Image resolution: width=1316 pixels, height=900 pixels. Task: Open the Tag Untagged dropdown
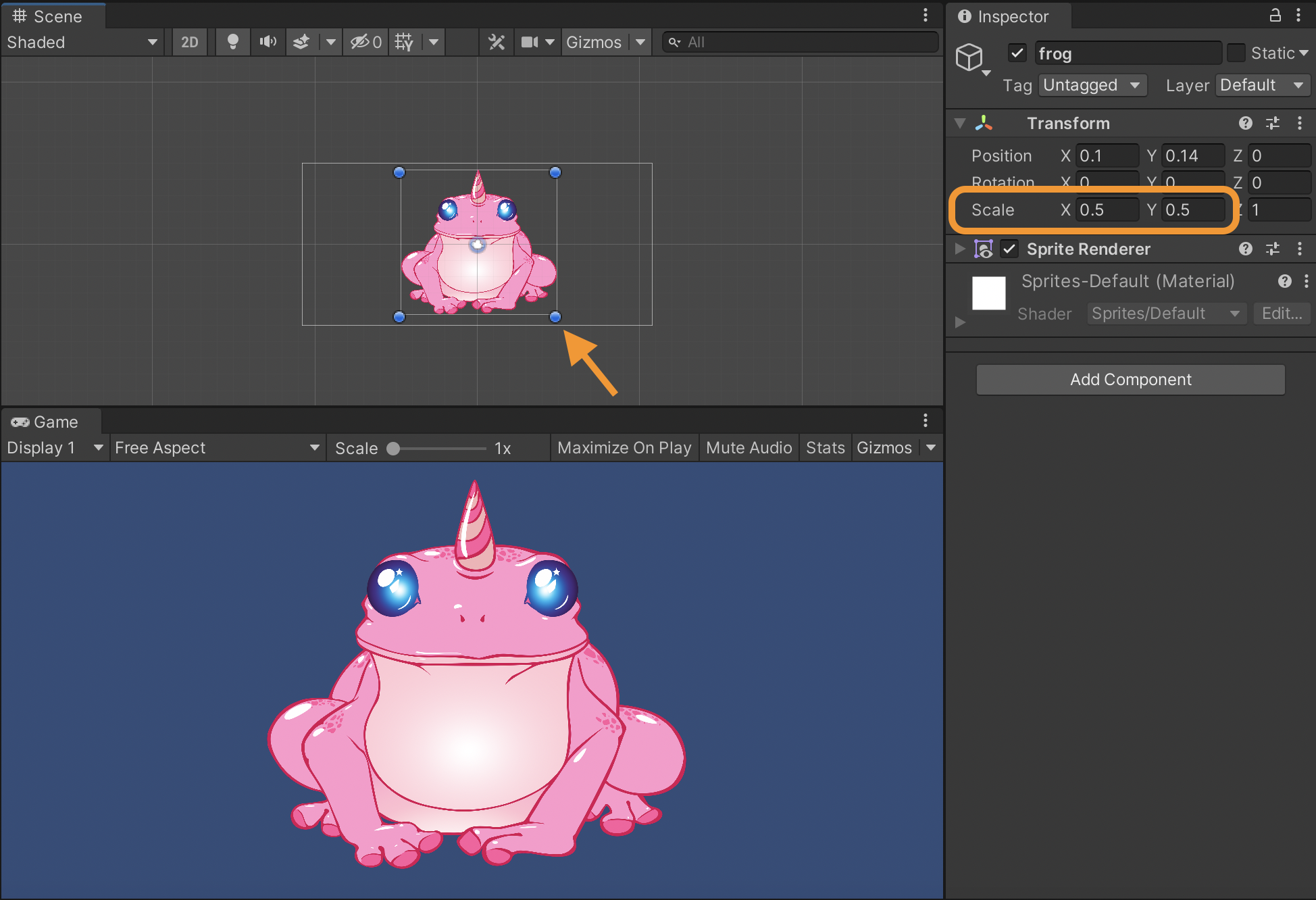[1092, 85]
